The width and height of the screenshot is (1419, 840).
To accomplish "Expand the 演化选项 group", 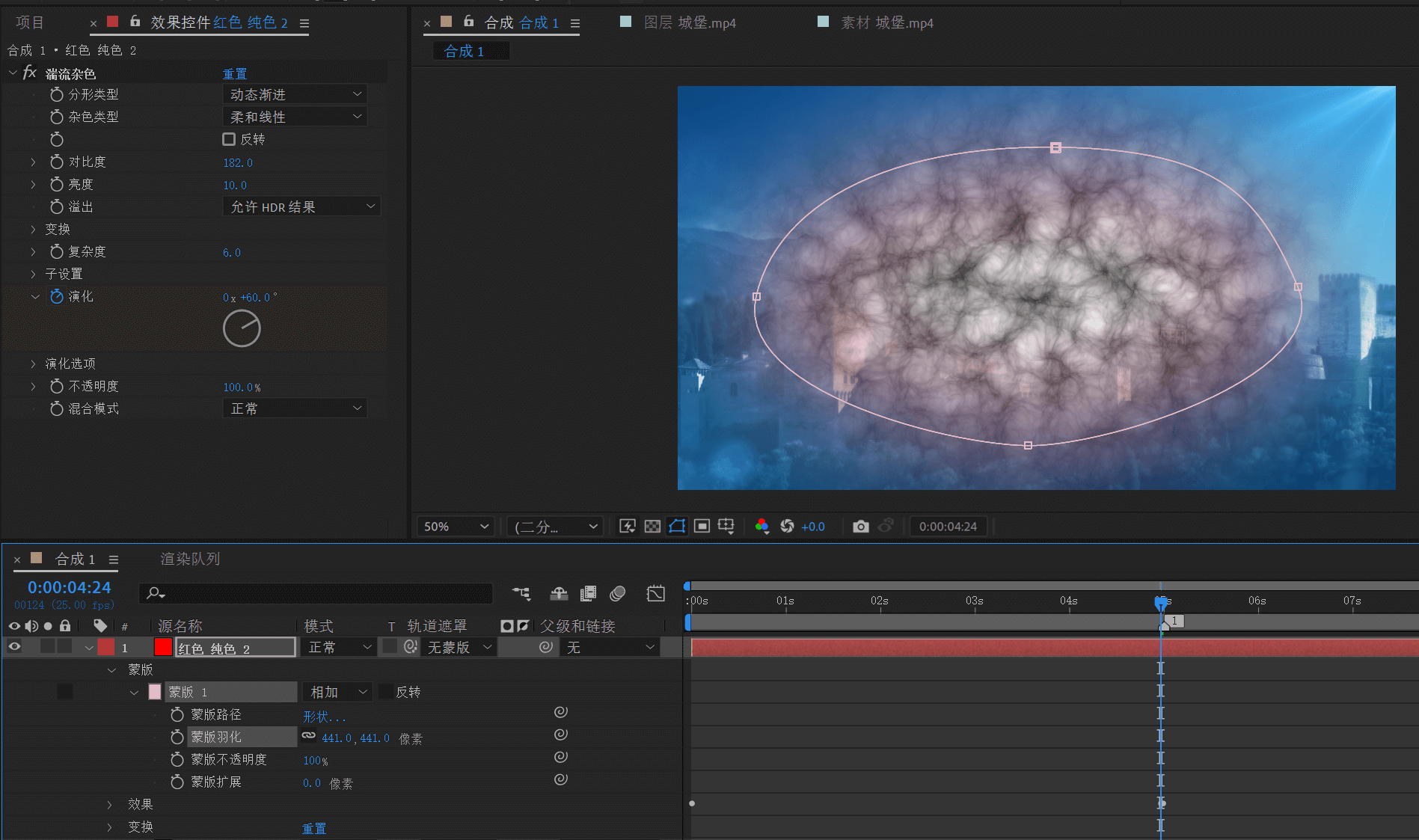I will click(33, 364).
